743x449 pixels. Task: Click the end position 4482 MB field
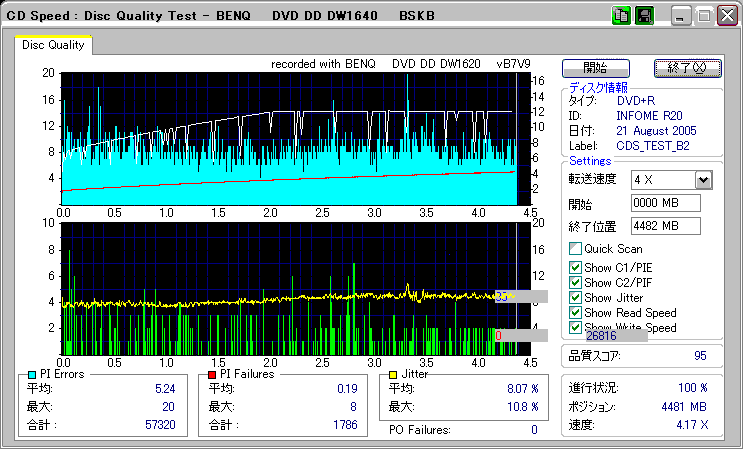[x=664, y=225]
